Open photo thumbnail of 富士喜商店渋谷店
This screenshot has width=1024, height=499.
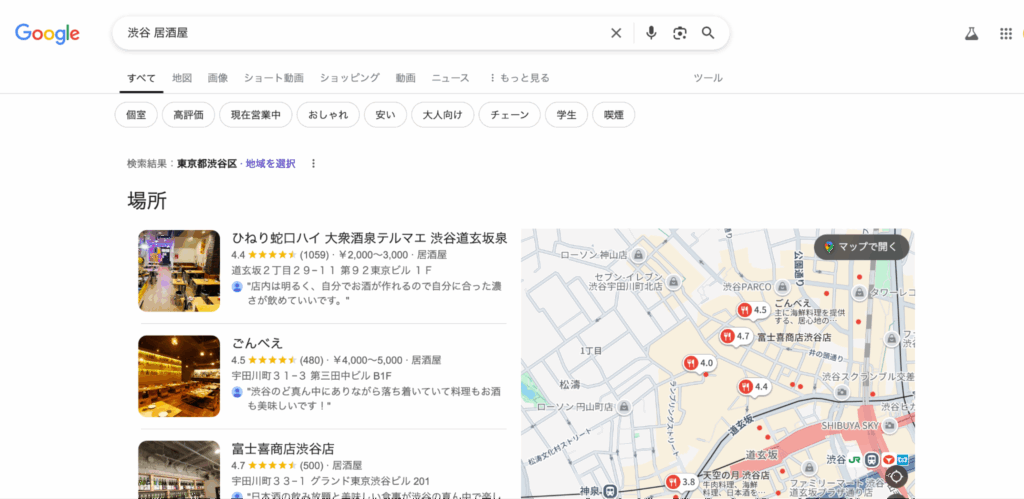click(179, 470)
